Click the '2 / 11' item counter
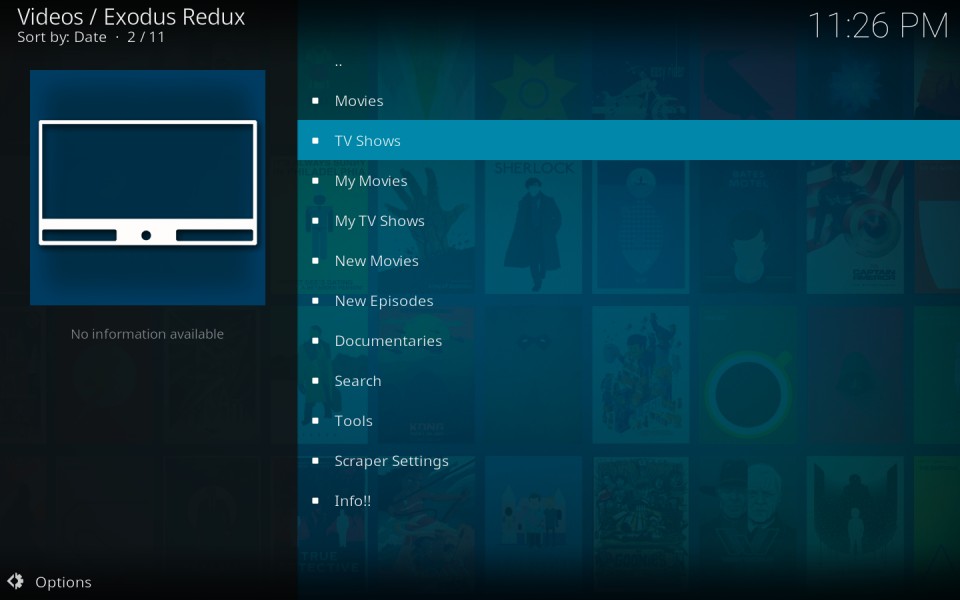This screenshot has width=960, height=600. click(x=146, y=37)
